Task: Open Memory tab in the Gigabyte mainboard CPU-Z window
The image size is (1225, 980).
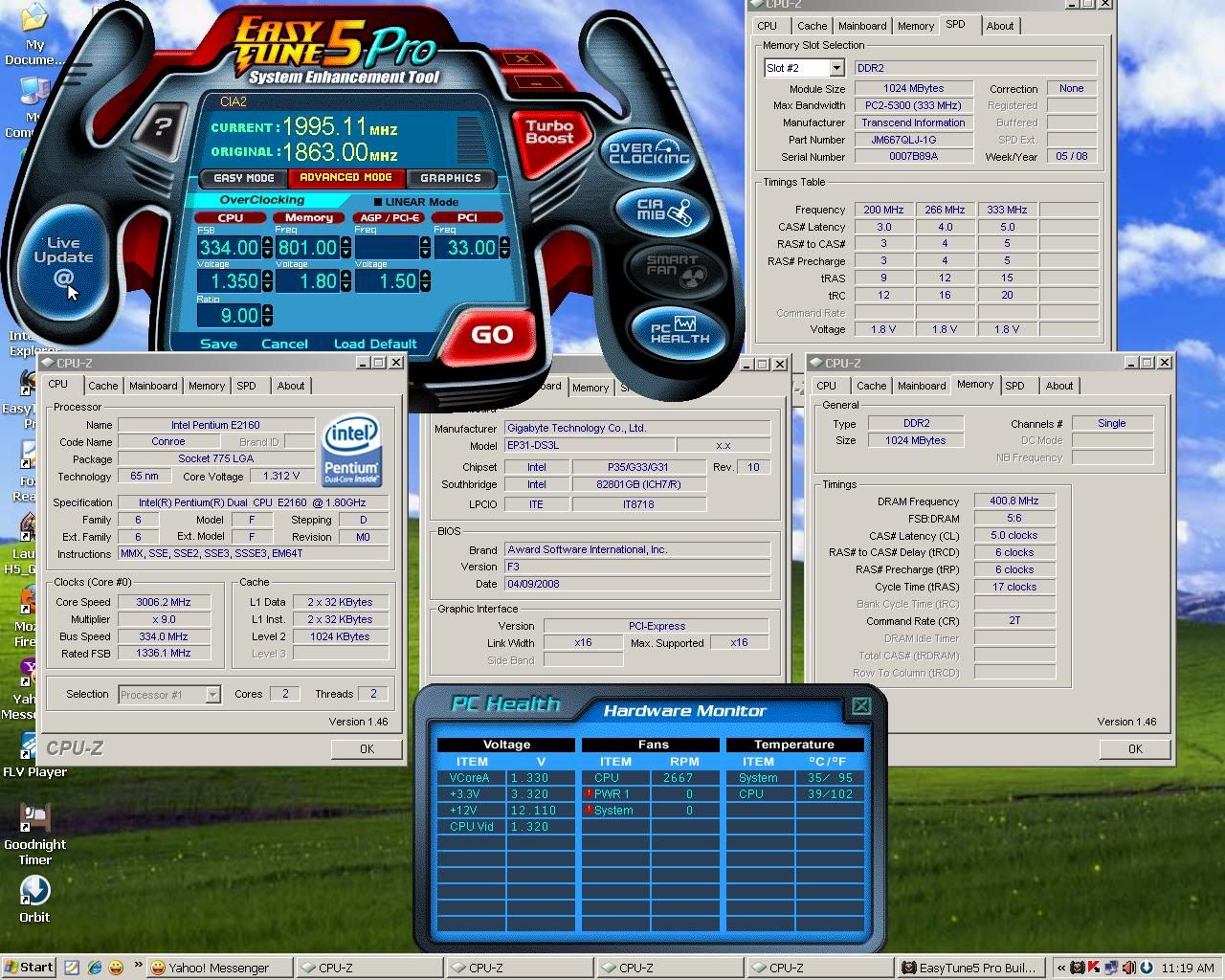Action: pos(590,388)
